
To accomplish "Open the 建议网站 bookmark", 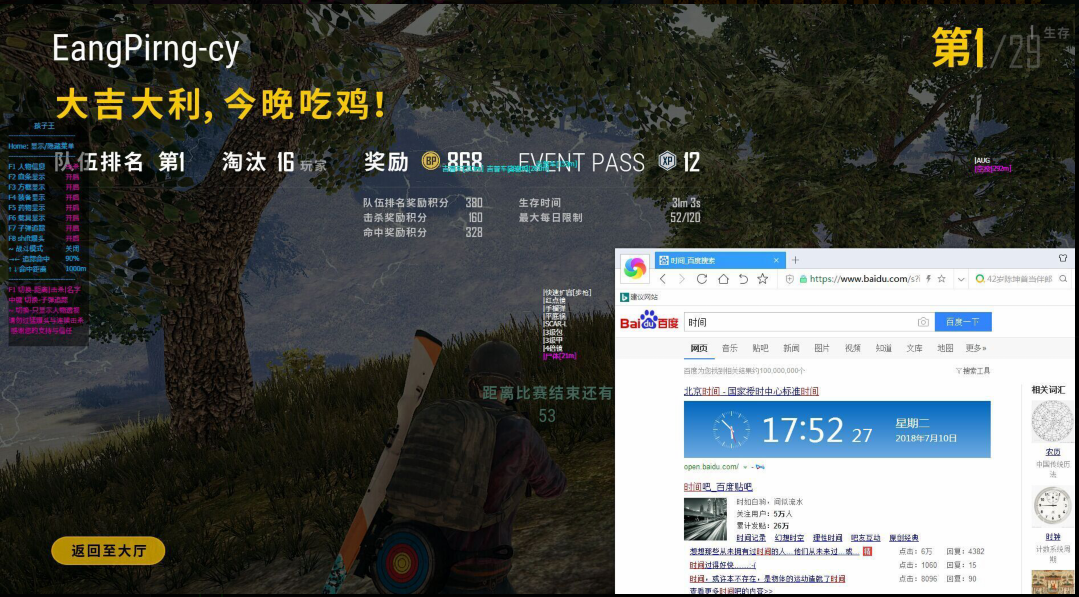I will point(639,297).
